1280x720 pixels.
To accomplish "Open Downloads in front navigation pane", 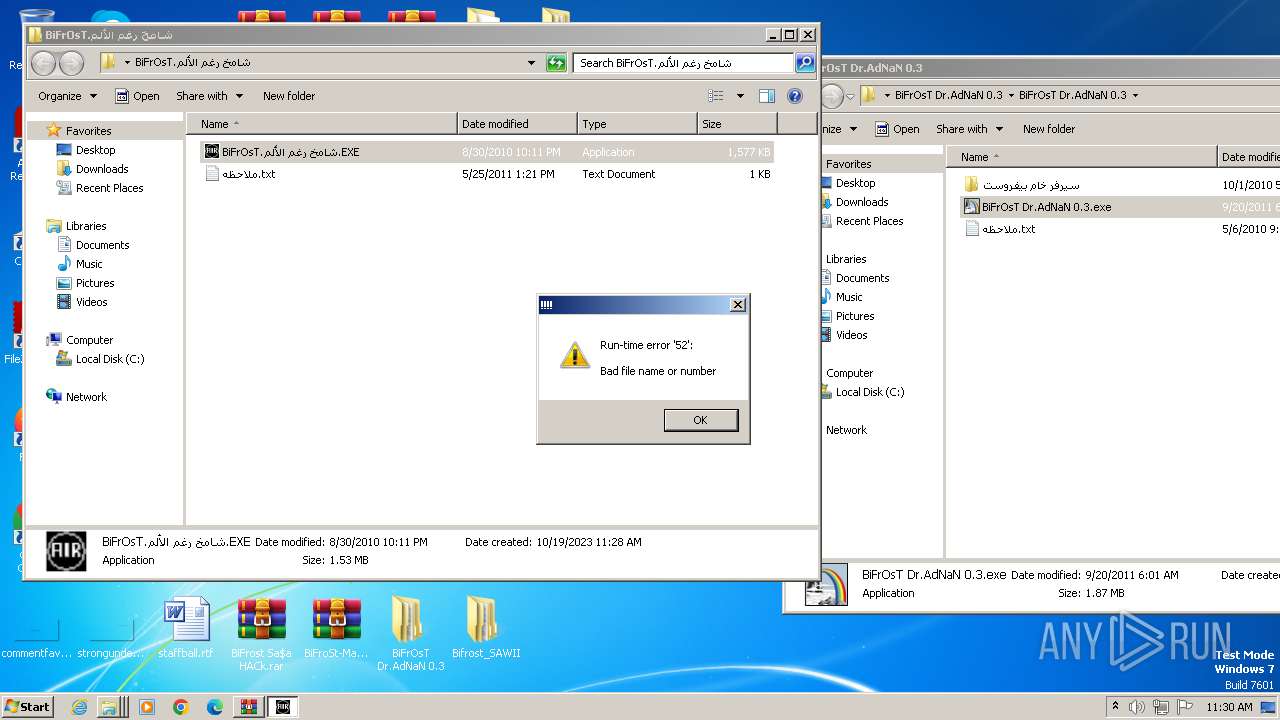I will pyautogui.click(x=102, y=169).
